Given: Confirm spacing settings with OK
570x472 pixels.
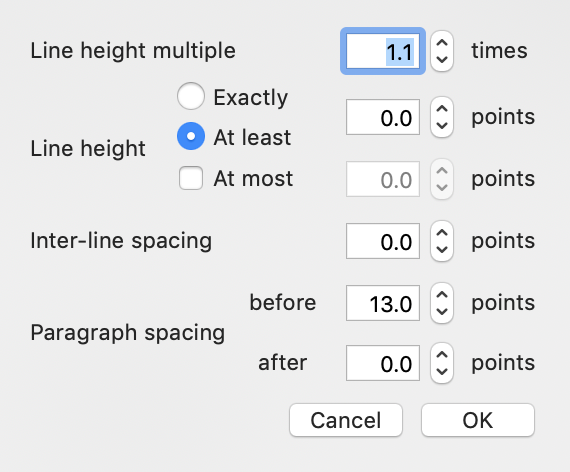Looking at the screenshot, I should tap(478, 420).
